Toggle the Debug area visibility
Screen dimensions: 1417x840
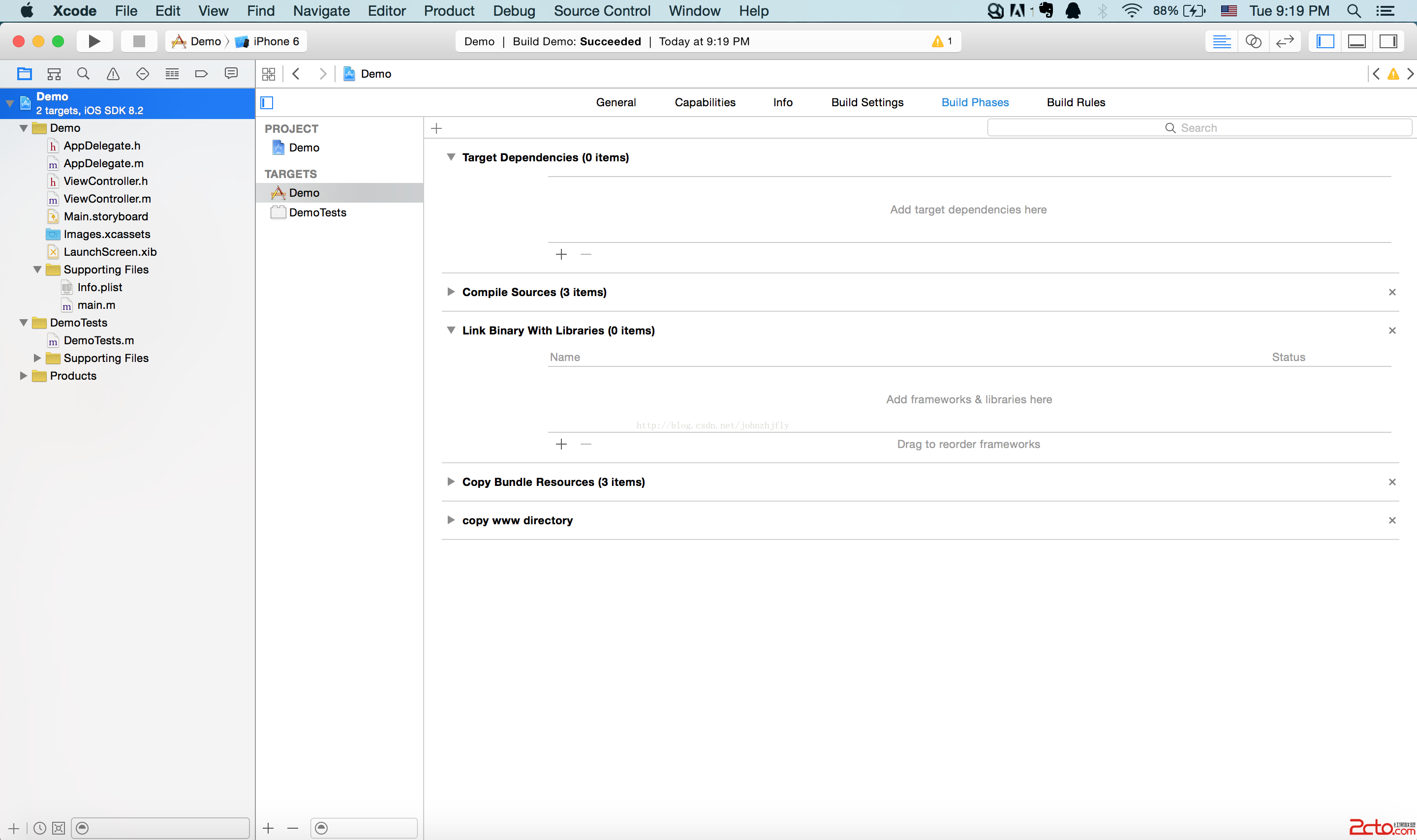point(1357,41)
